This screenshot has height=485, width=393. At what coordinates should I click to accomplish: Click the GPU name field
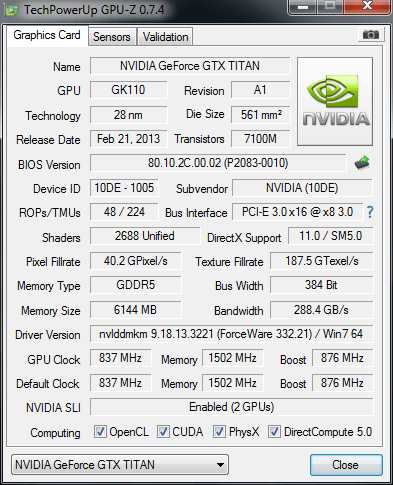[x=190, y=66]
